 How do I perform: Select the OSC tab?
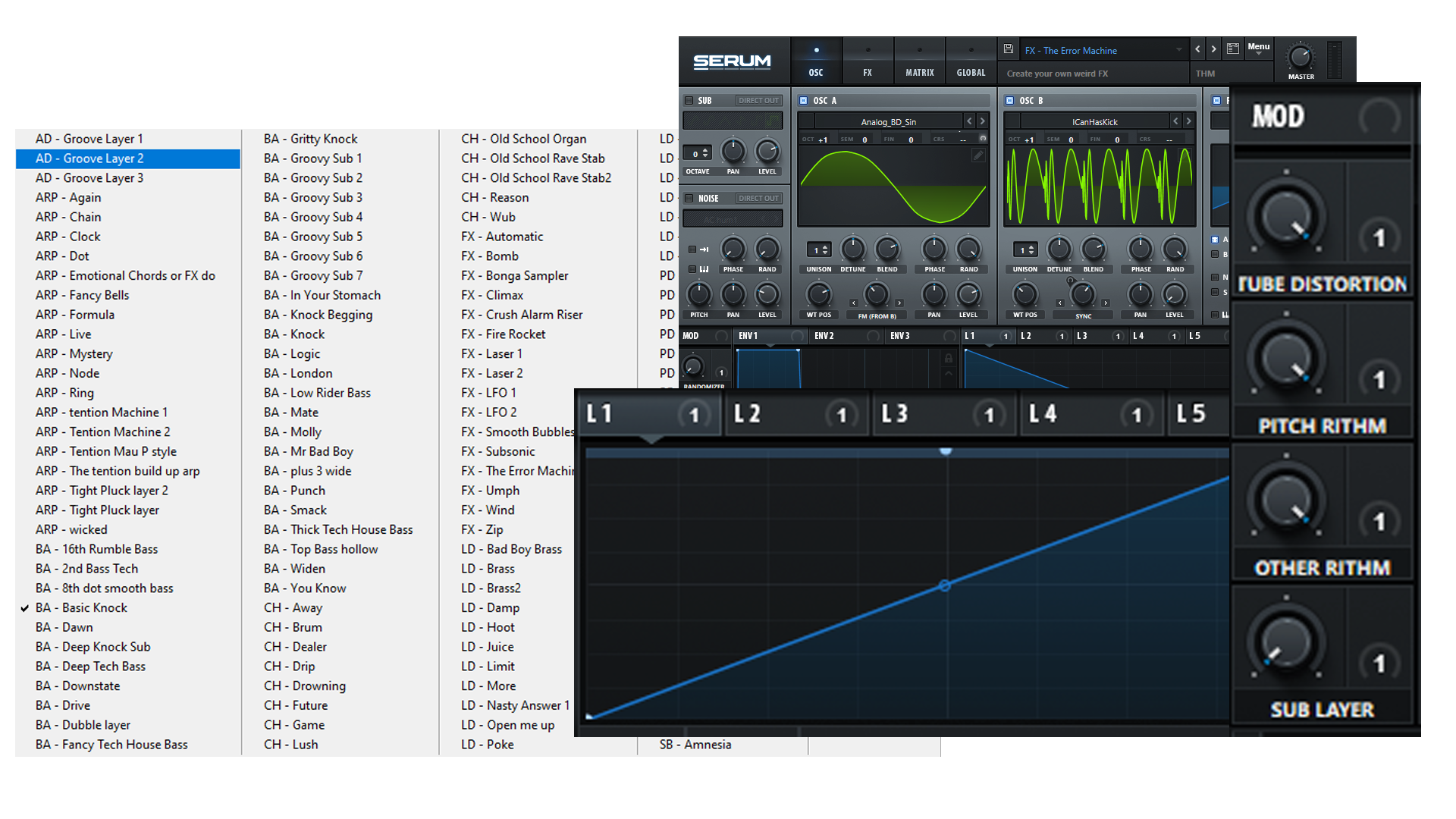tap(816, 61)
